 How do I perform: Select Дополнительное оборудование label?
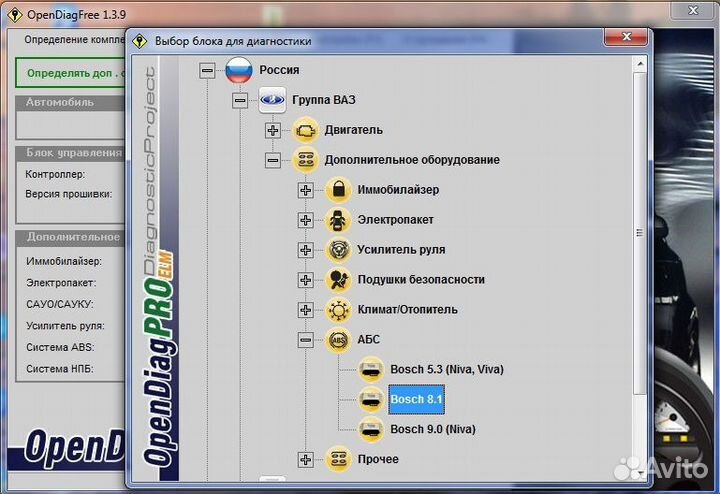click(x=412, y=160)
